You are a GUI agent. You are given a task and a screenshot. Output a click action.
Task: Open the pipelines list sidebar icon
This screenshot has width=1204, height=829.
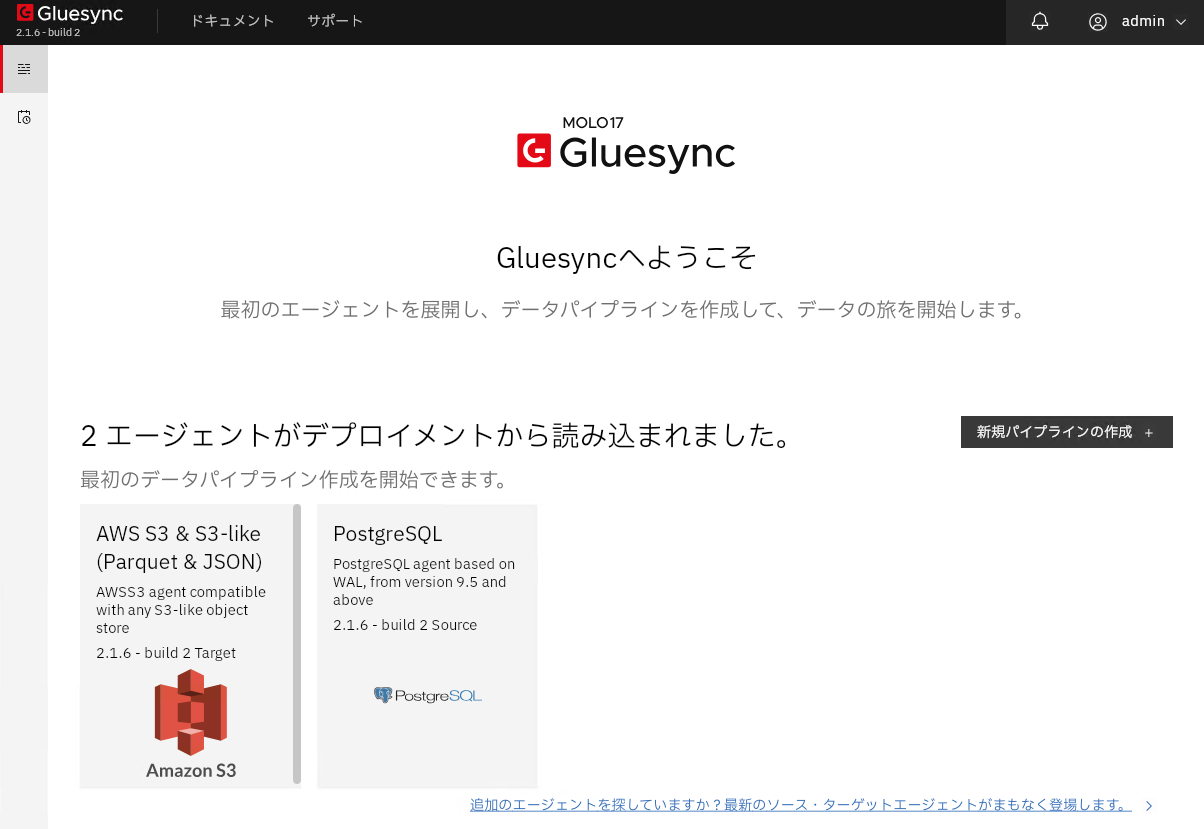(24, 69)
